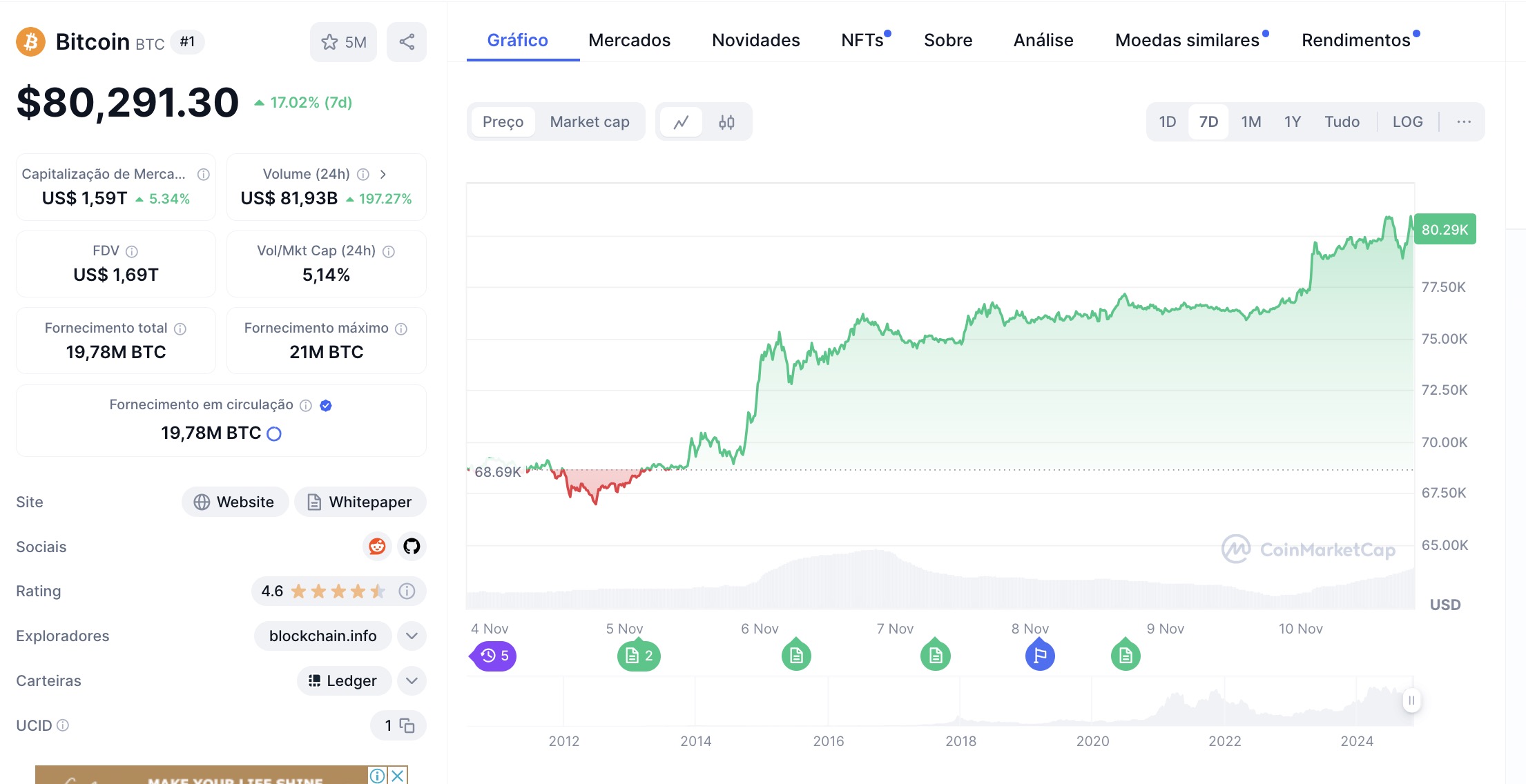Copy the UCID value

pos(407,726)
